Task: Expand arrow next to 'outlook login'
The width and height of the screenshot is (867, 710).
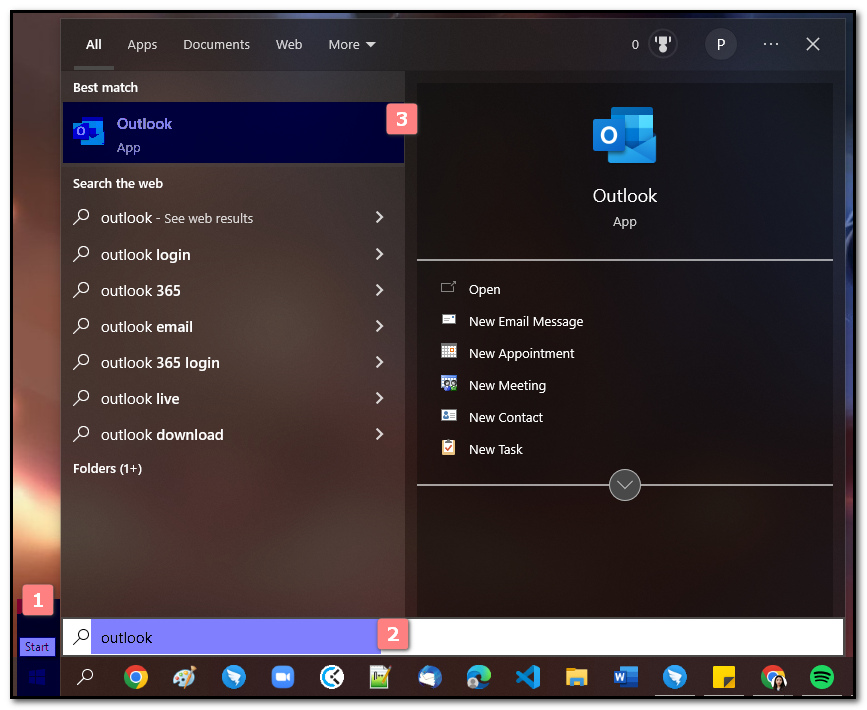Action: pyautogui.click(x=379, y=254)
